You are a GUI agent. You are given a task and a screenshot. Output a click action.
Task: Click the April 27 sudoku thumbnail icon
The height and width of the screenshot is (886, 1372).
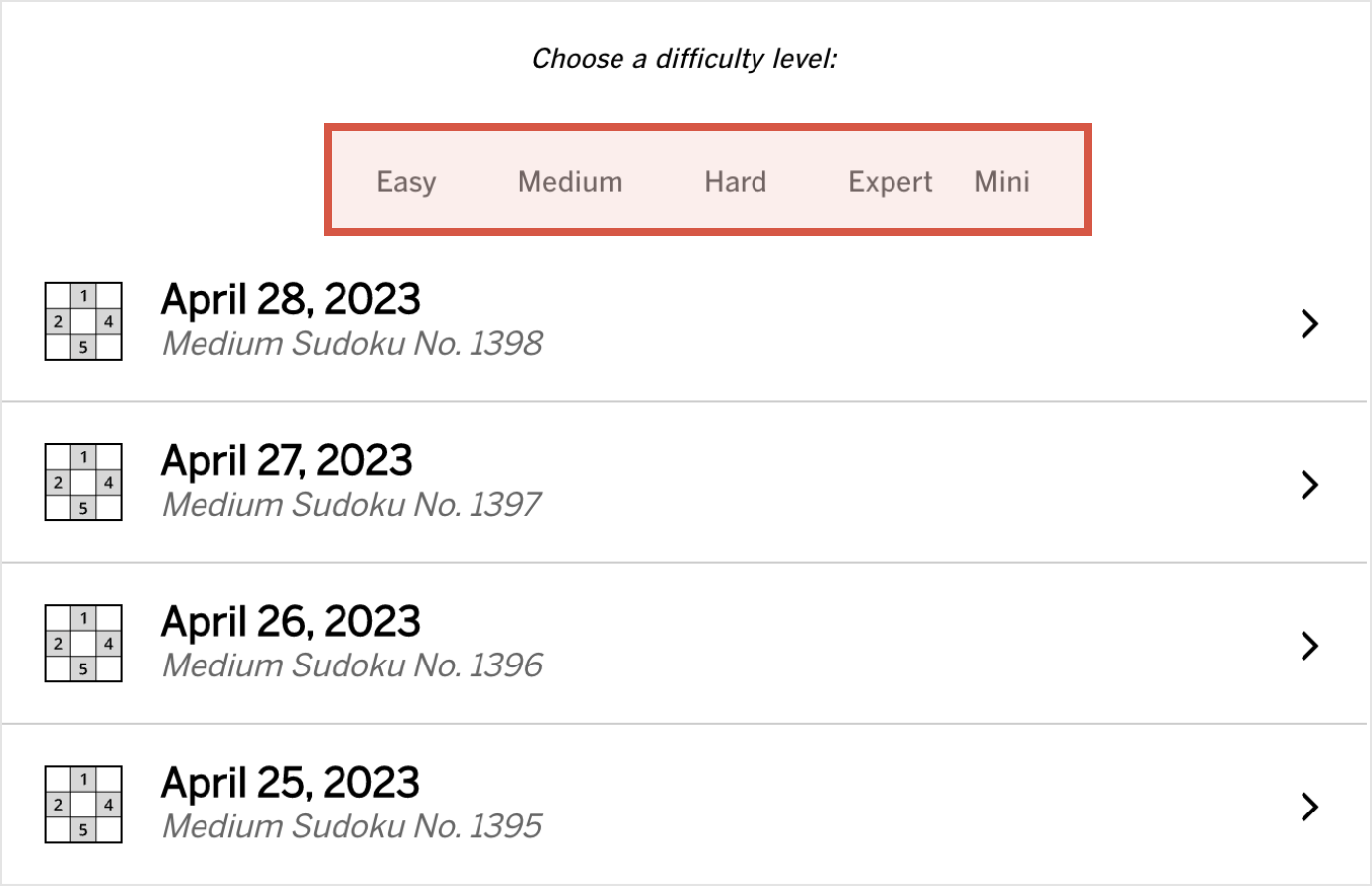pos(83,483)
